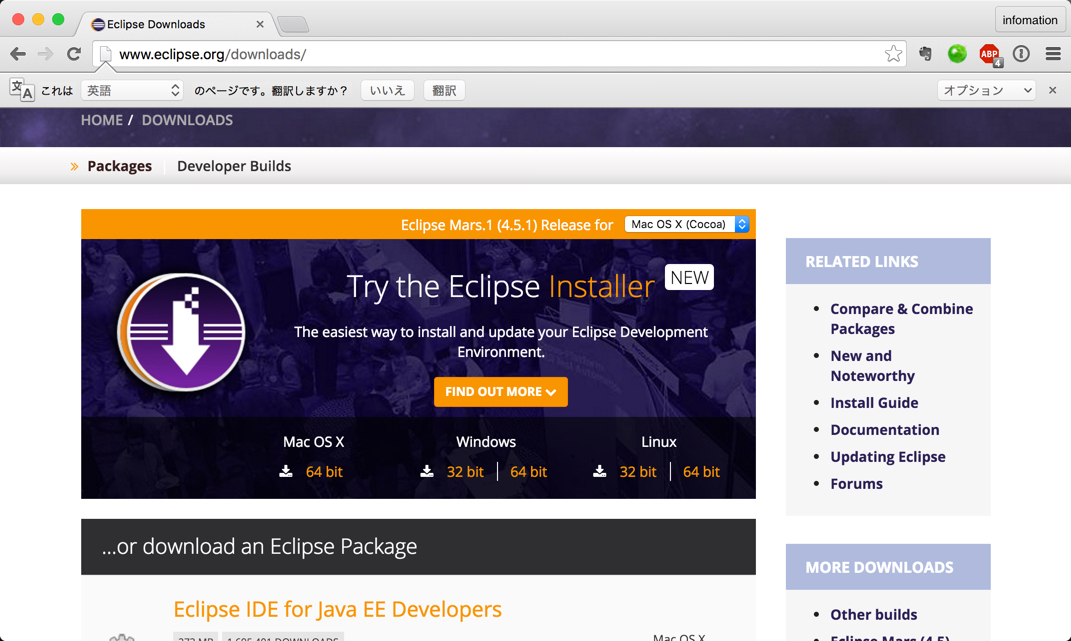
Task: Open the Chrome hamburger menu
Action: (x=1053, y=54)
